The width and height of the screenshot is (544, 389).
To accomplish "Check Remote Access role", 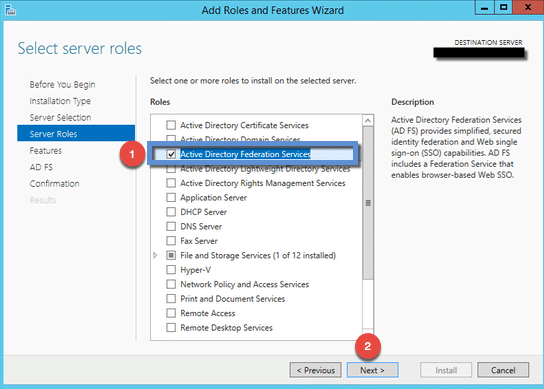I will click(x=171, y=313).
